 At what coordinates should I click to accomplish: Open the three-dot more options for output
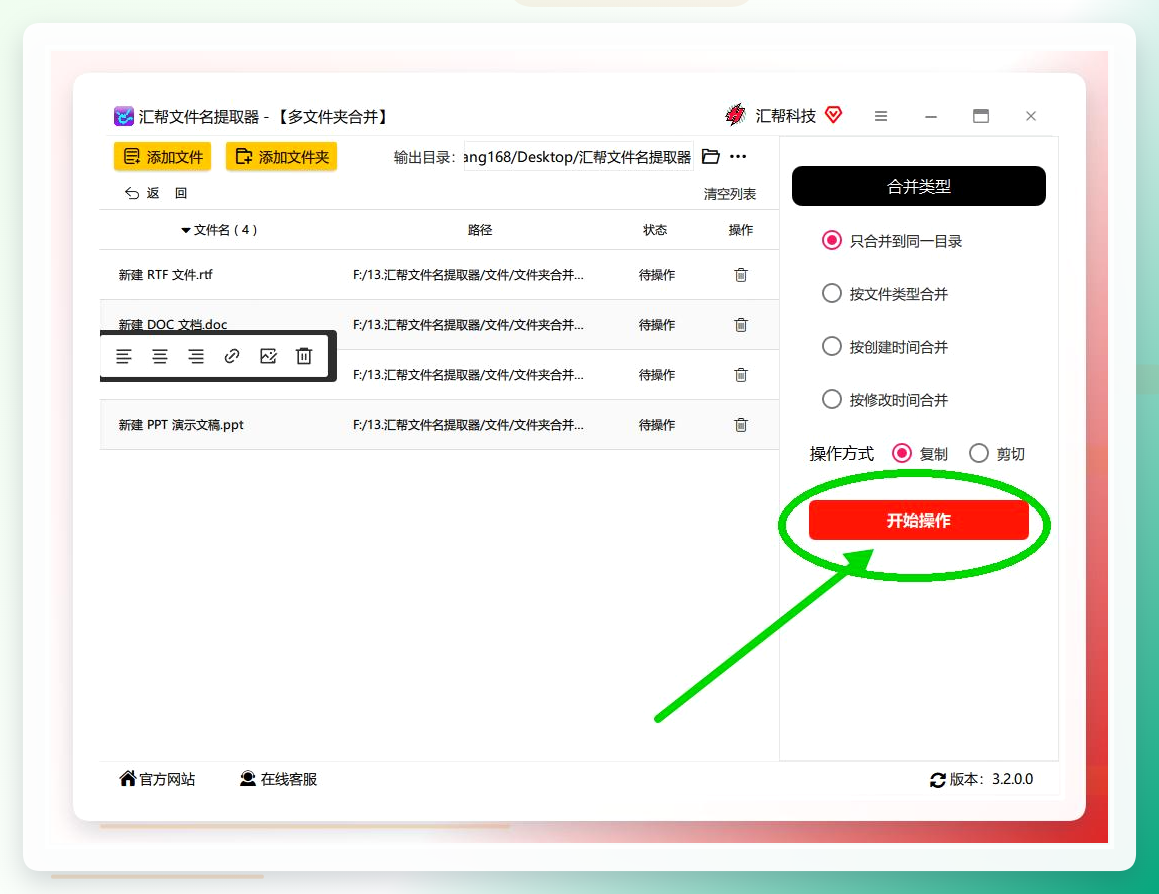738,157
